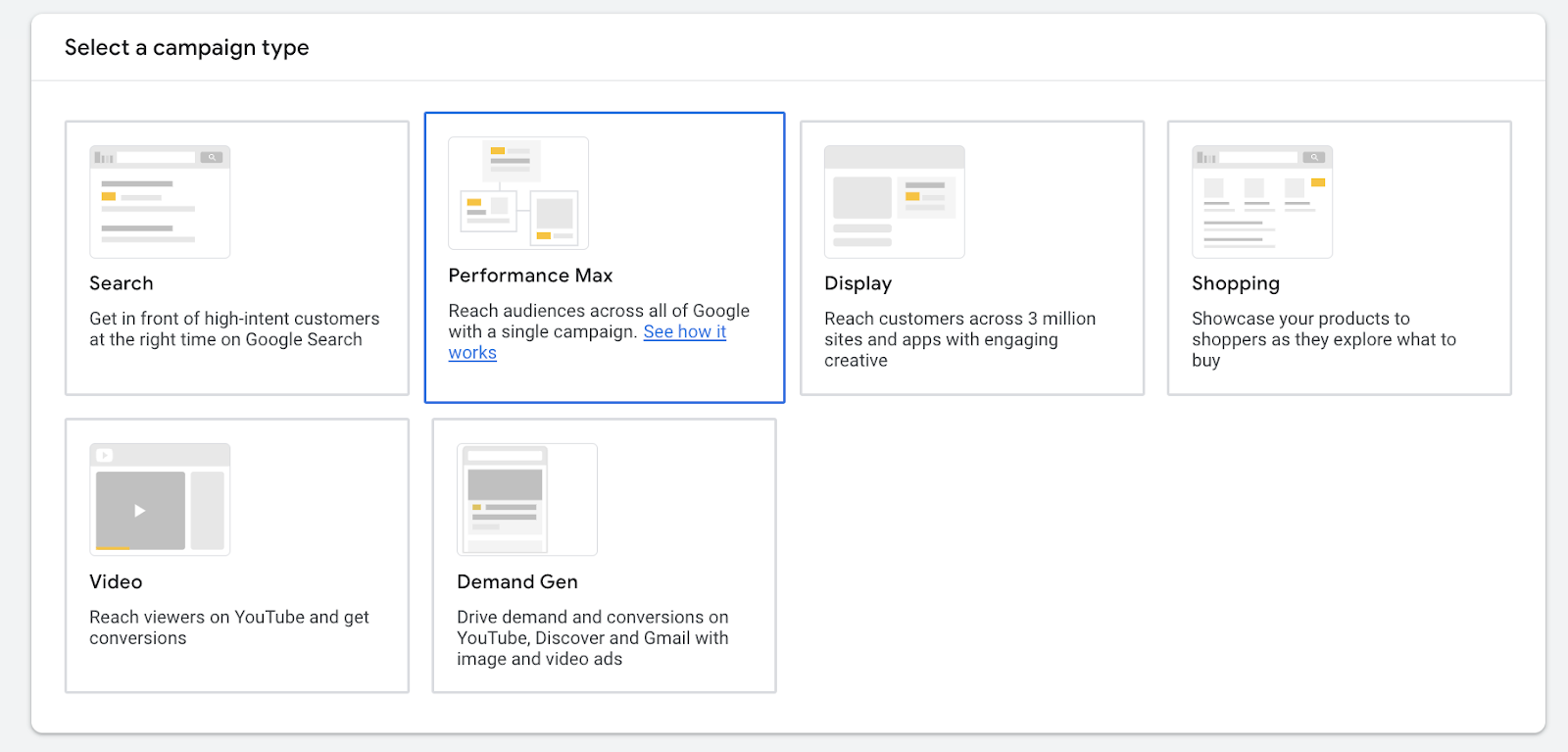
Task: Click the Demand Gen illustration icon
Action: click(527, 499)
